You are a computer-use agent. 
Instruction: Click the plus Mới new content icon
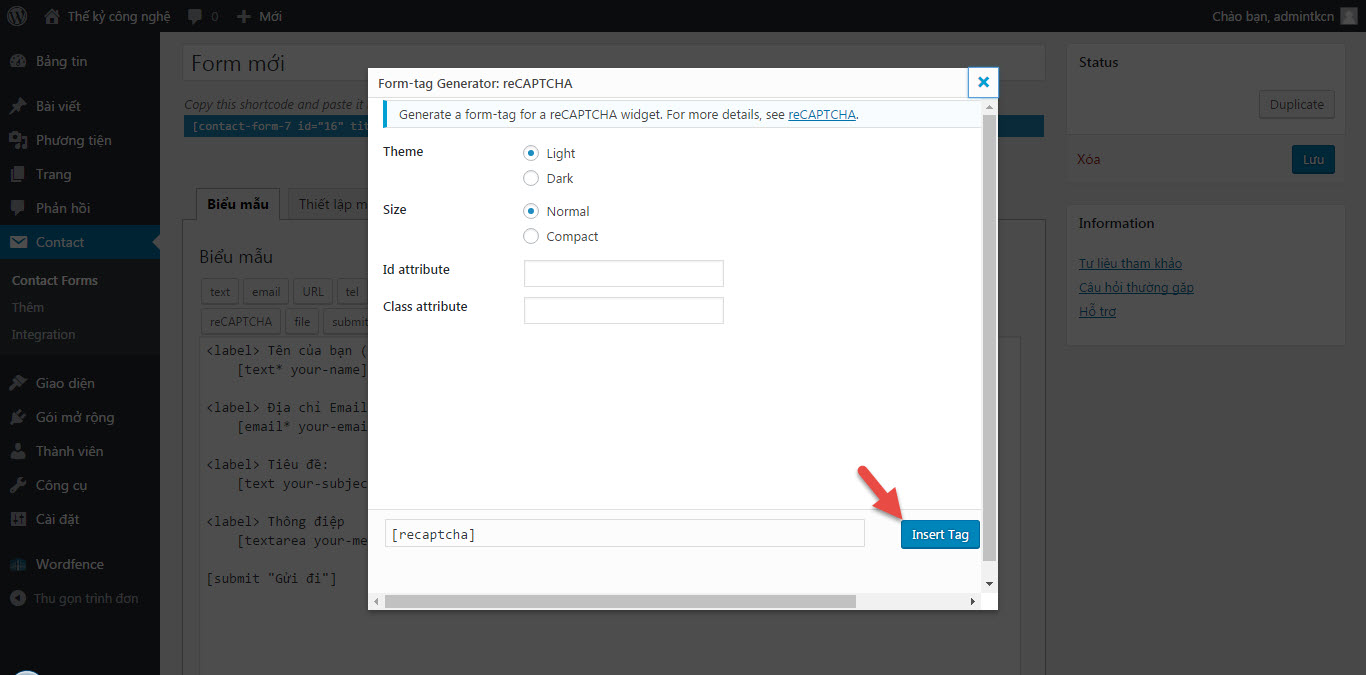[x=243, y=17]
